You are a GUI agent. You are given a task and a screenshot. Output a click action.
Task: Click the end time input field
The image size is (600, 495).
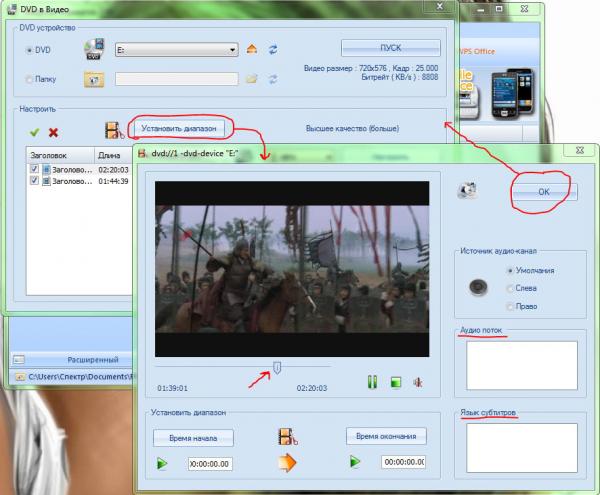(x=403, y=462)
